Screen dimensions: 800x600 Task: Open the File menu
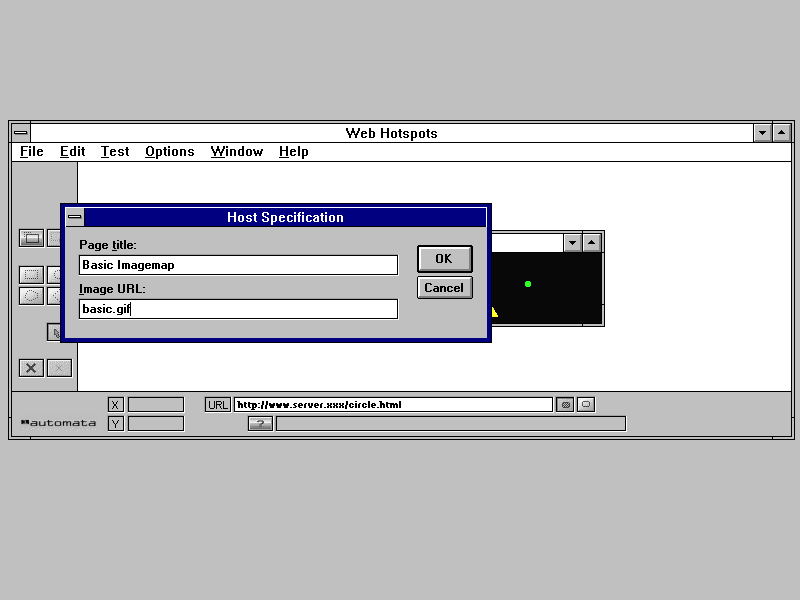tap(32, 152)
